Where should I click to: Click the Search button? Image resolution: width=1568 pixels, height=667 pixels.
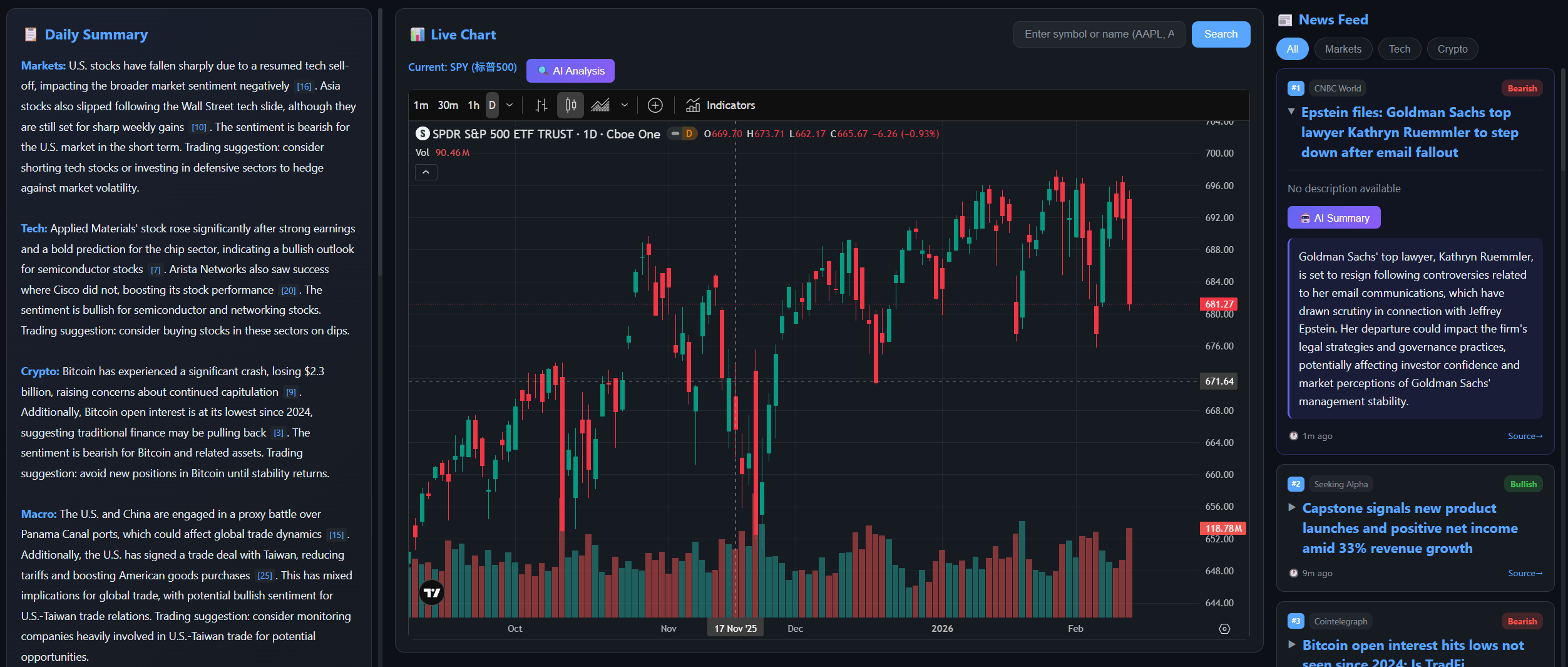pyautogui.click(x=1220, y=34)
